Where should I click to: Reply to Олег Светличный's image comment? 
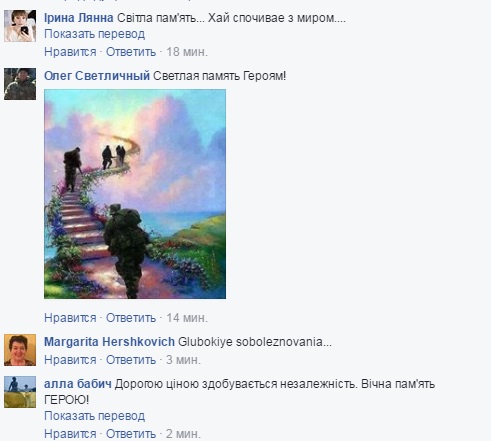point(131,318)
